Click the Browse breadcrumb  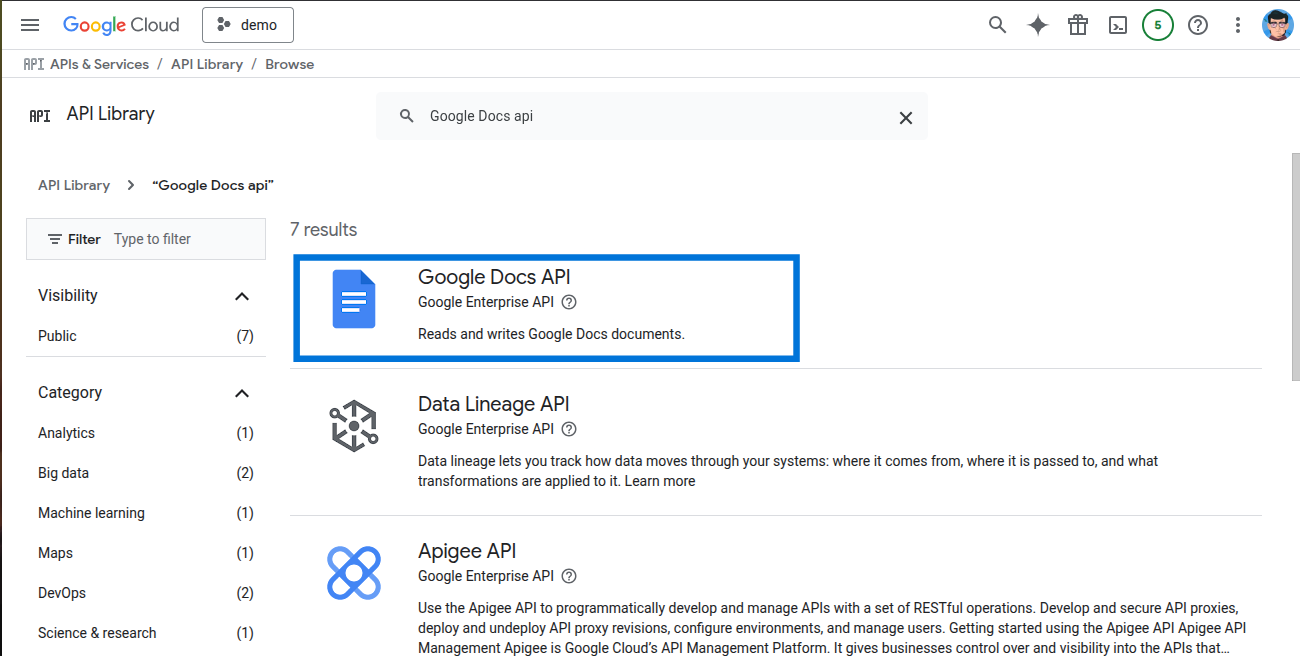coord(290,64)
